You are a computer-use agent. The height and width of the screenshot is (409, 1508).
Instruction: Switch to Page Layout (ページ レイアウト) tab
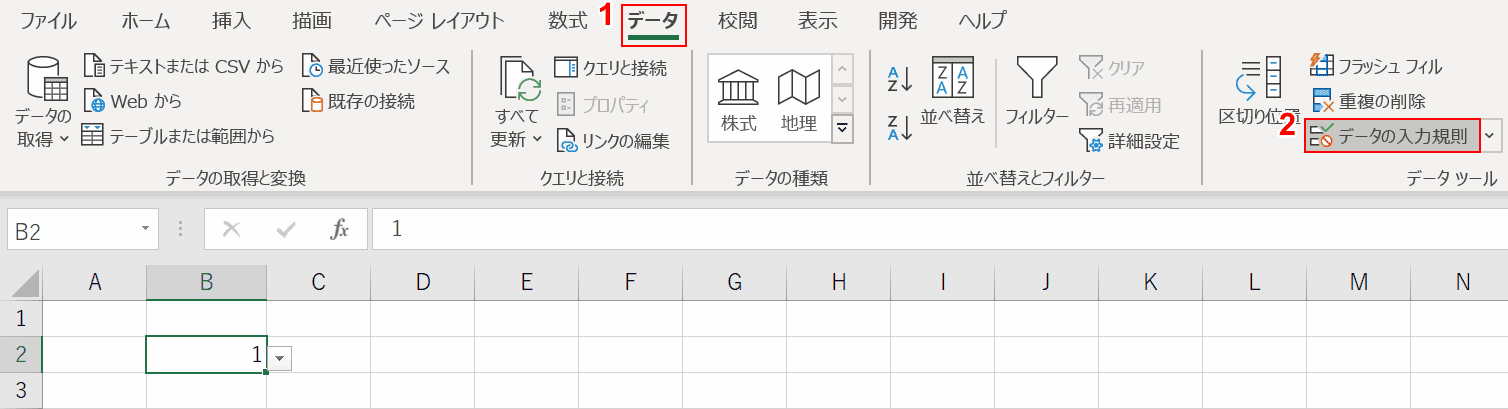[440, 20]
